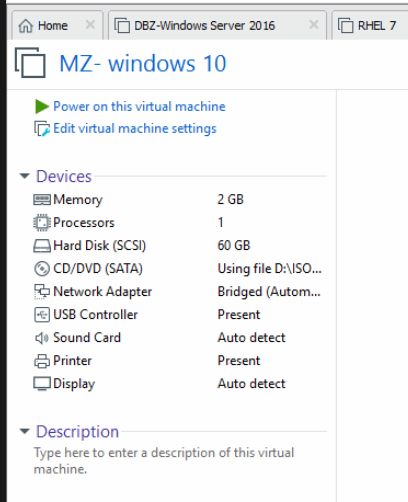
Task: Click the Memory device icon
Action: (42, 200)
